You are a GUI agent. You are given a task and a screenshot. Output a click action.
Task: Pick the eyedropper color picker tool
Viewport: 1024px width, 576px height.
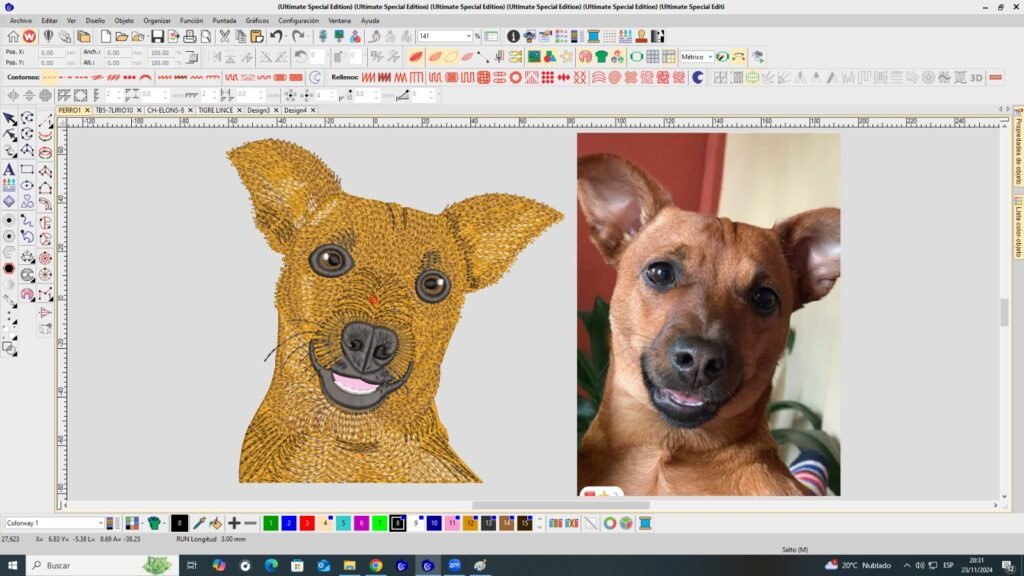pyautogui.click(x=198, y=523)
